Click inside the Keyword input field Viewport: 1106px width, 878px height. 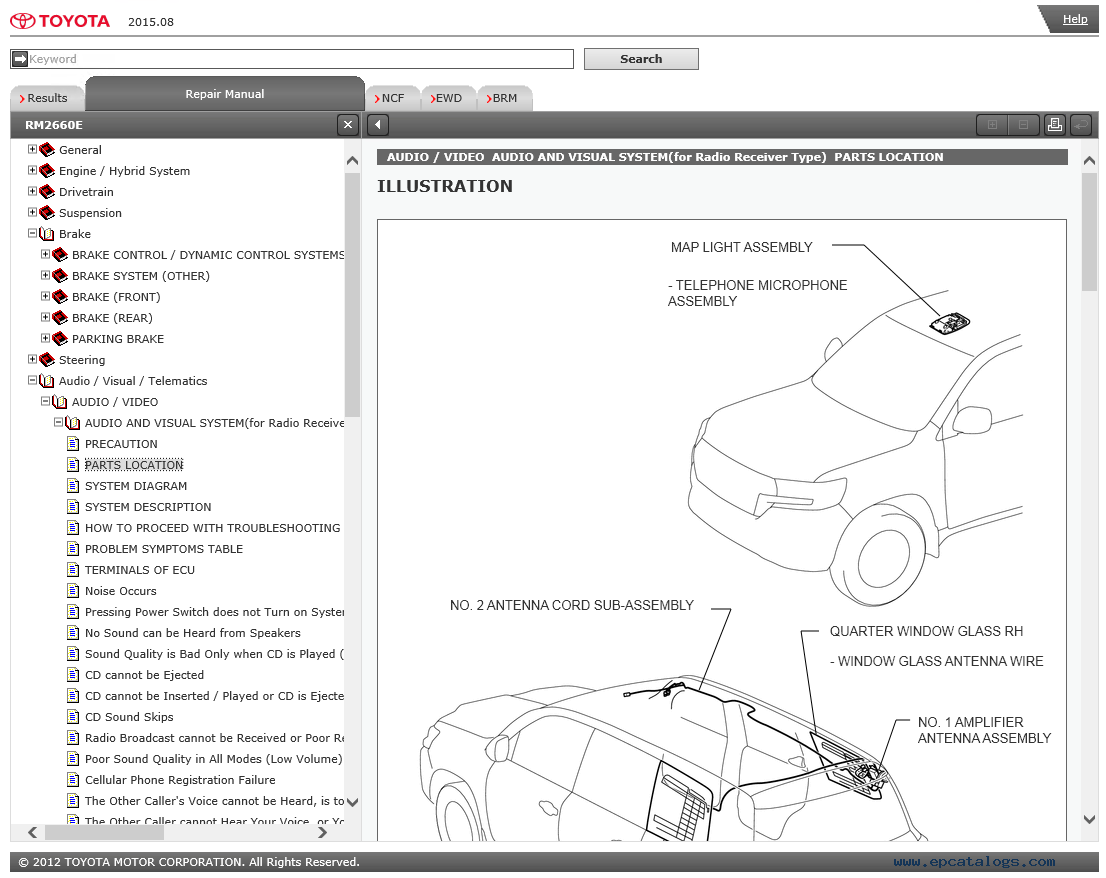point(292,59)
